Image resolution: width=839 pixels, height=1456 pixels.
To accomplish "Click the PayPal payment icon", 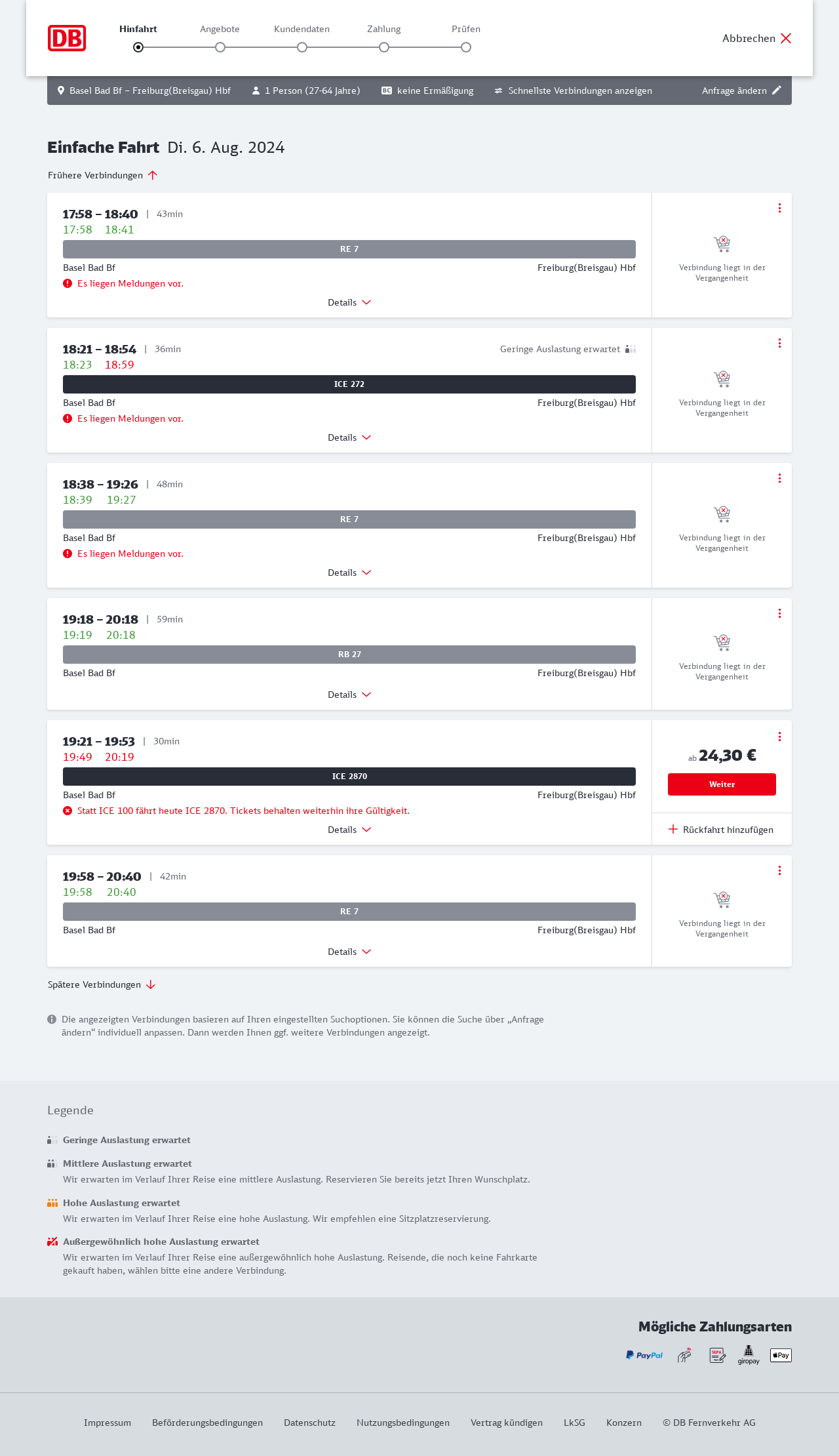I will 644,1355.
